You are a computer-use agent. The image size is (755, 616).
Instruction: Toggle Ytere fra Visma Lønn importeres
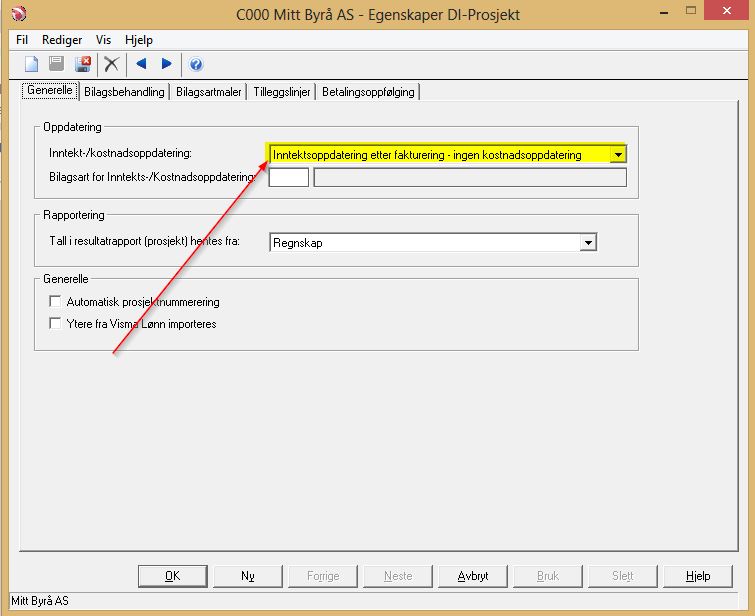55,323
